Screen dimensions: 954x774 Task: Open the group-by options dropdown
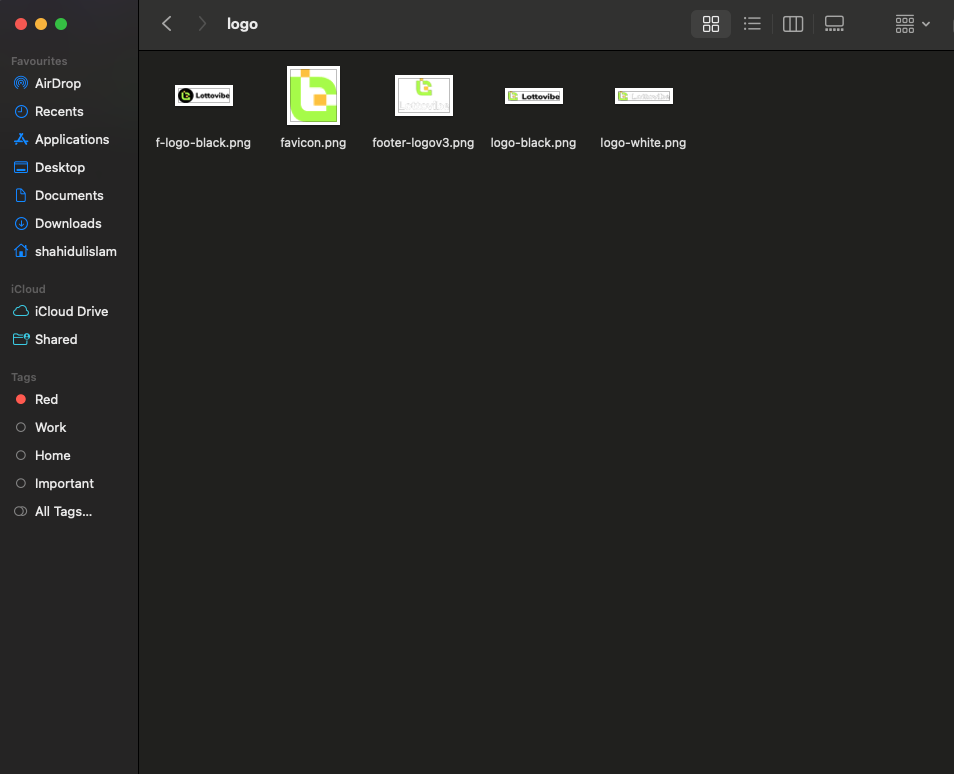click(x=912, y=24)
